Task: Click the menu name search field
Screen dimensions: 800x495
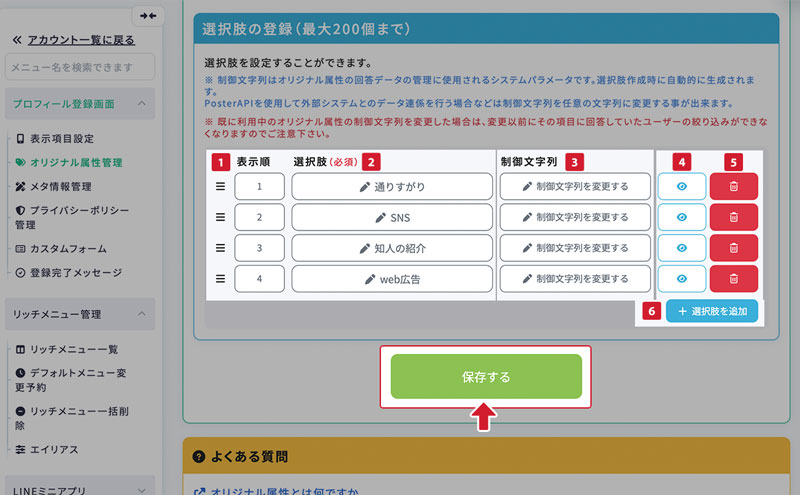Action: click(80, 67)
